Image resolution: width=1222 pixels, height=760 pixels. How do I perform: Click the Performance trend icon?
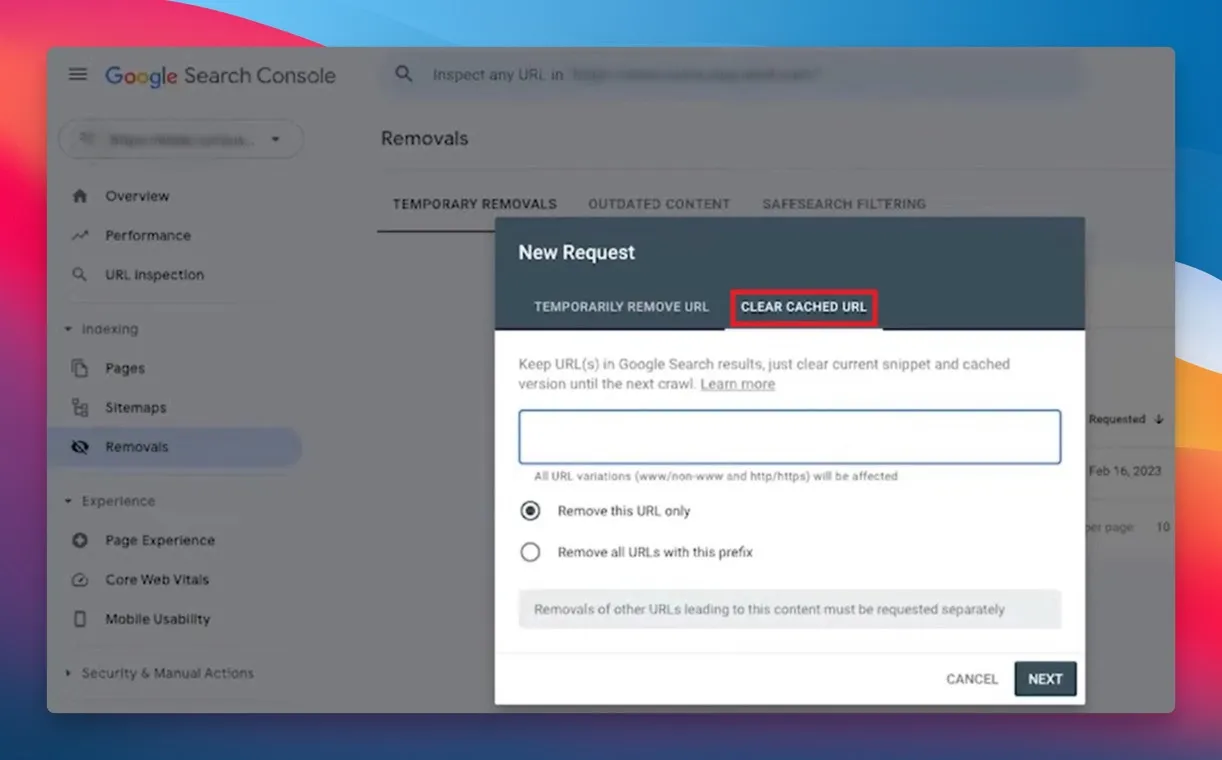80,236
